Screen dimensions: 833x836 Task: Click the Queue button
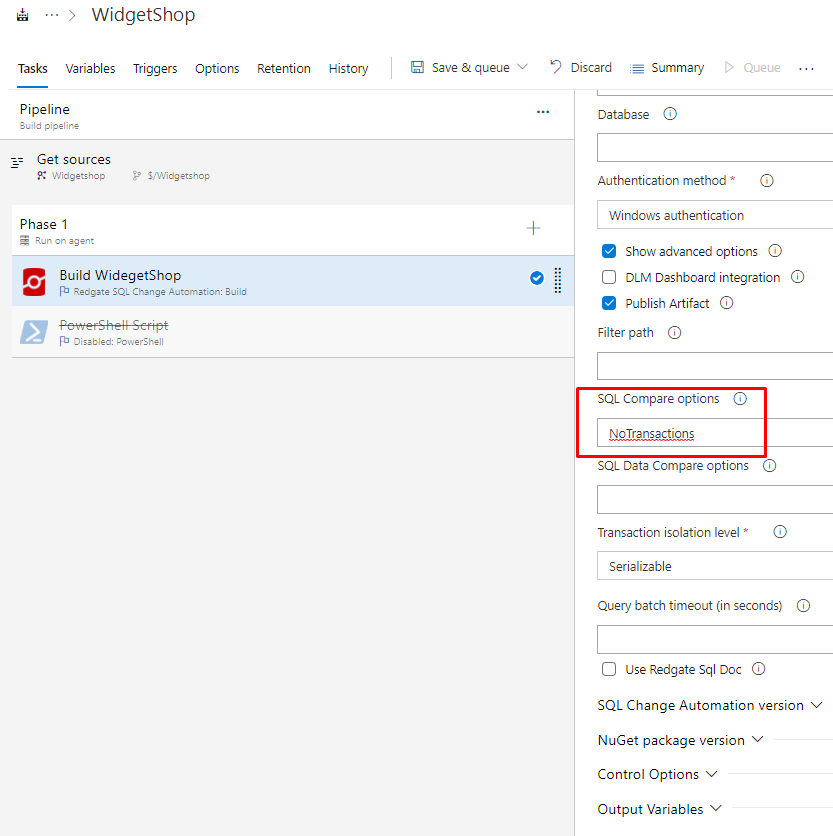tap(752, 68)
